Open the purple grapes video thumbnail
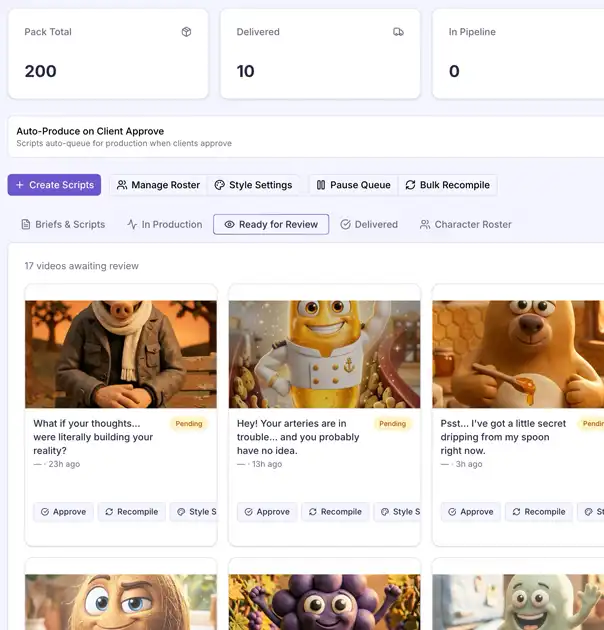The width and height of the screenshot is (604, 630). [x=325, y=602]
